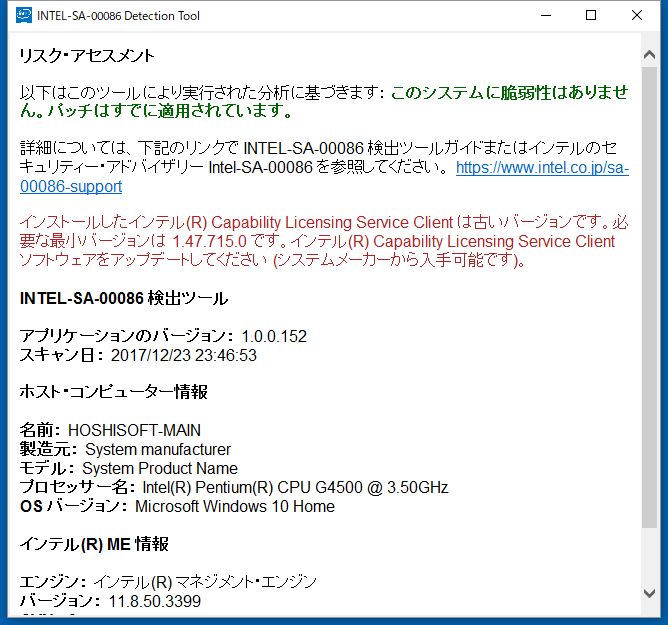Click the INTEL-SA-00086 Detection Tool app icon
This screenshot has width=668, height=625.
23,15
